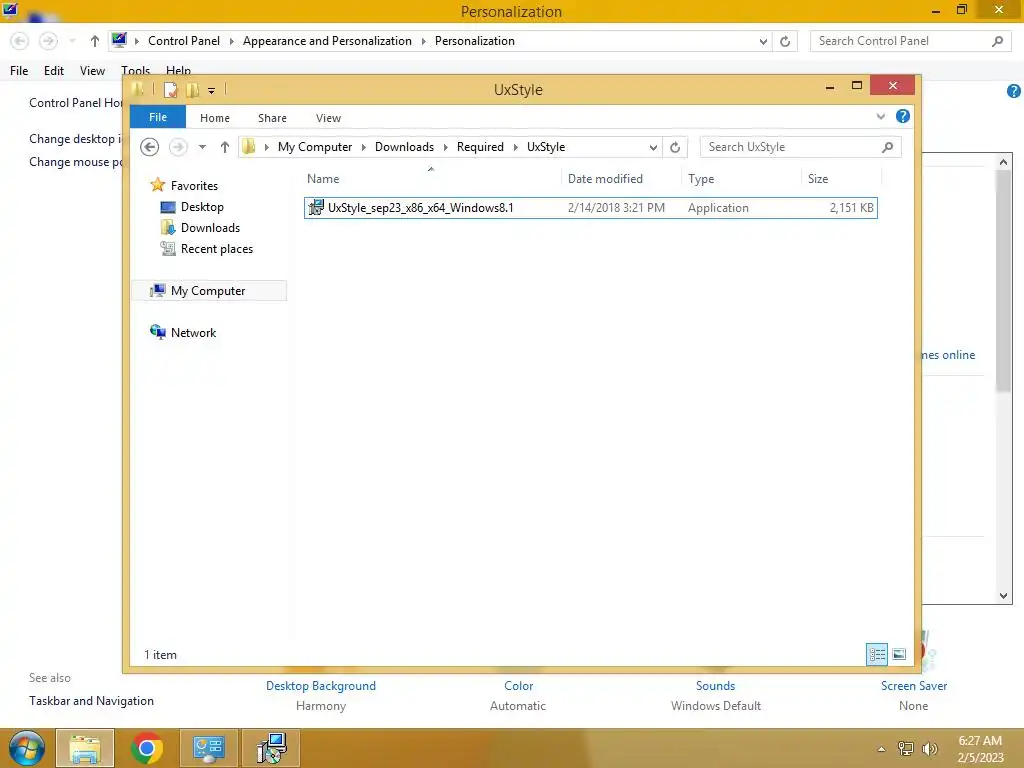The width and height of the screenshot is (1024, 768).
Task: Open the Share ribbon tab
Action: [x=272, y=118]
